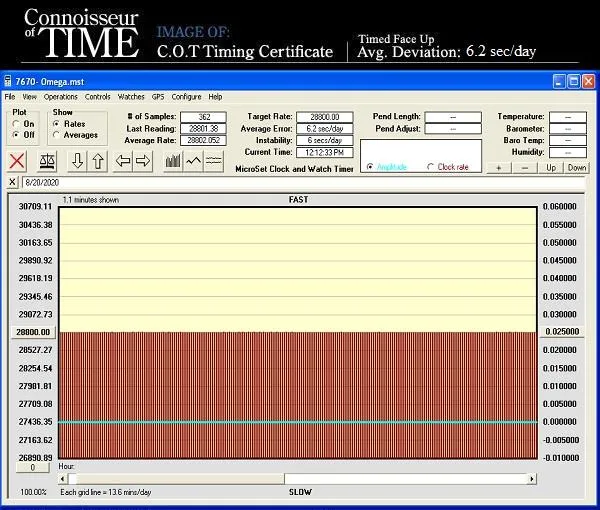The image size is (600, 510).
Task: Click the Pend Length field
Action: pos(453,117)
